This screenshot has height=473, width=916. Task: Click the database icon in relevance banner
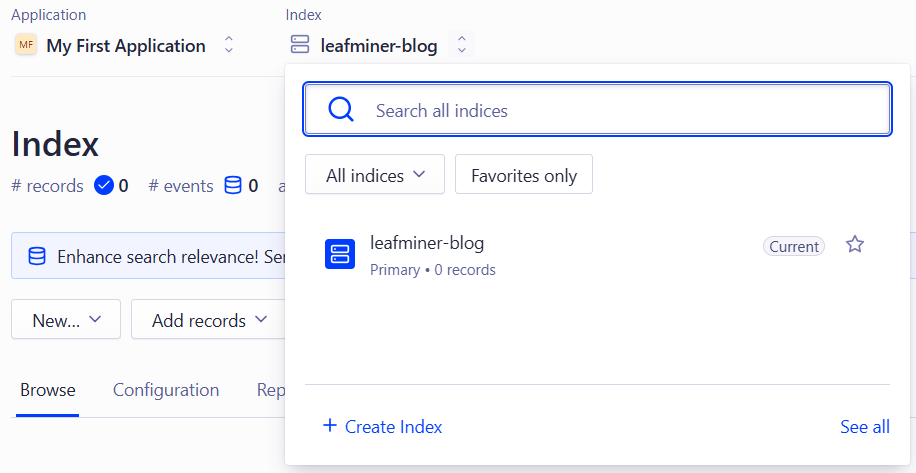(x=37, y=256)
